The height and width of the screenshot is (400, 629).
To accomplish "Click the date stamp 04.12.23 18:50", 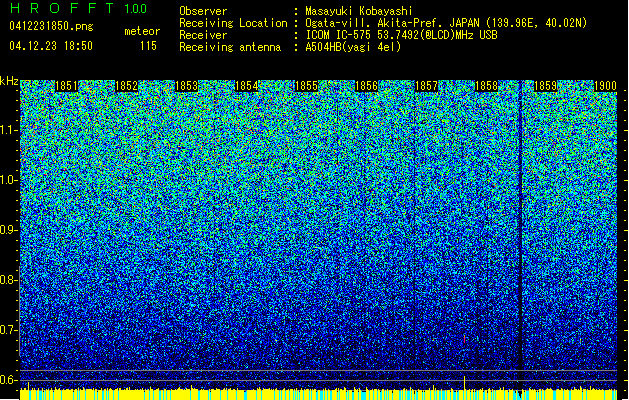I will 51,46.
